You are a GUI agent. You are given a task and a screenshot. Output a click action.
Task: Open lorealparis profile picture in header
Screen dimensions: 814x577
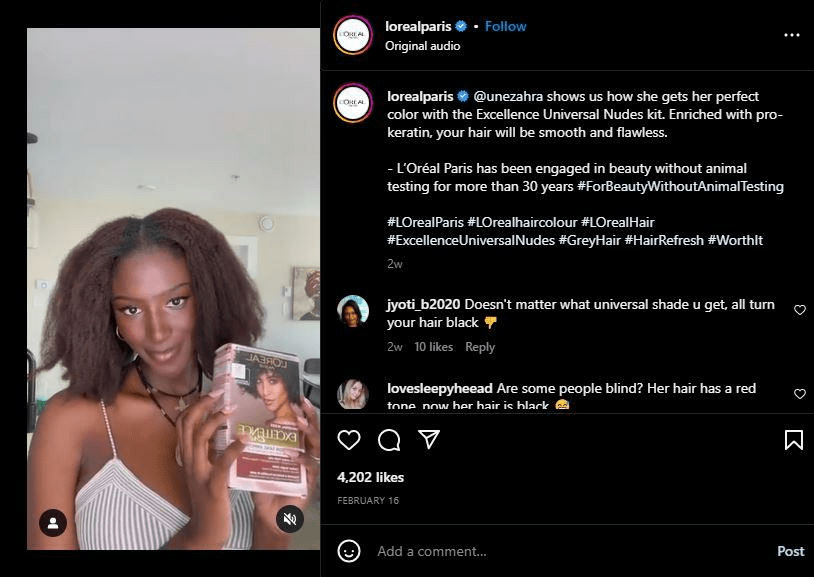(353, 35)
